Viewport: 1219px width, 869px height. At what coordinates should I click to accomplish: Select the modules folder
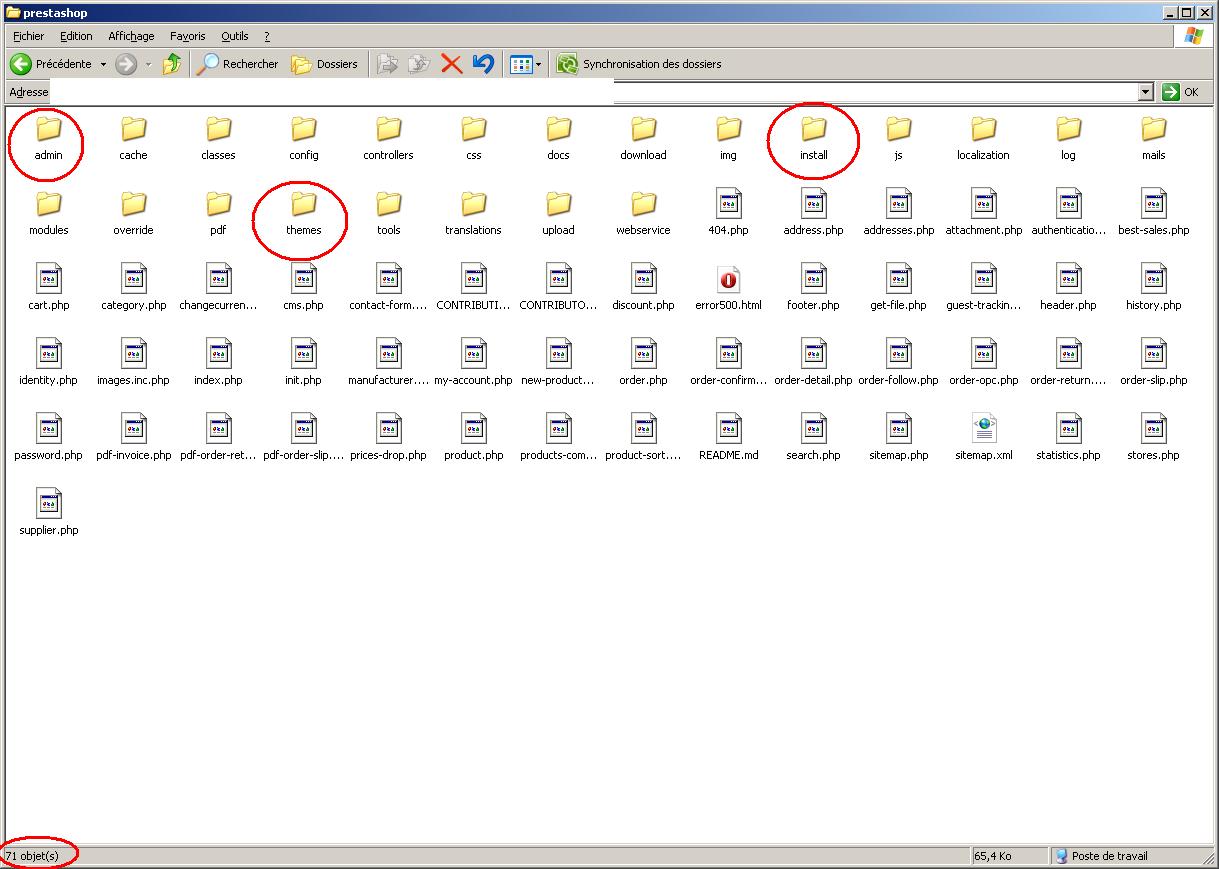click(x=48, y=213)
